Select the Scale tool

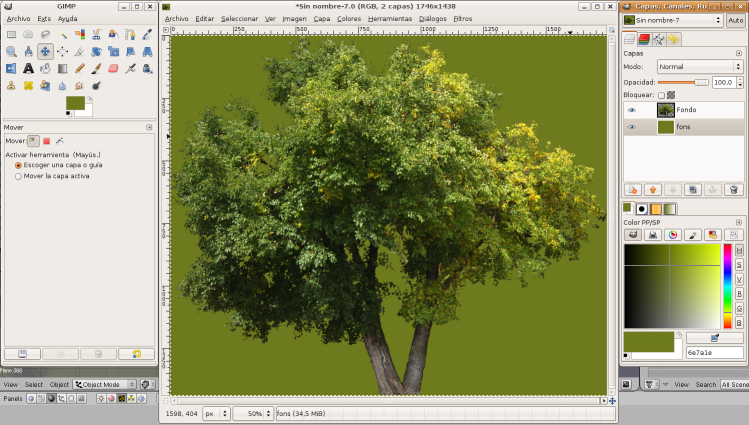click(x=113, y=52)
